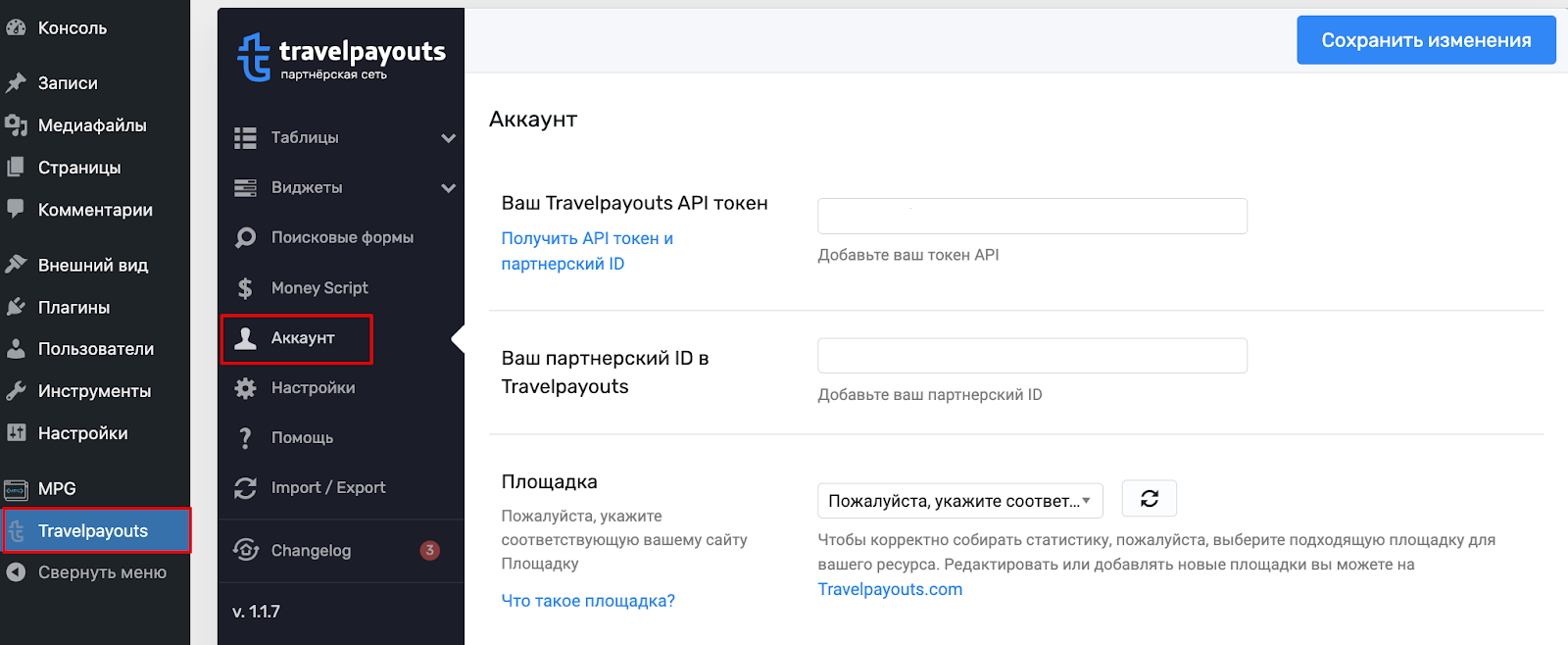This screenshot has width=1568, height=645.
Task: Click the travelpayouts header logo
Action: [x=341, y=57]
